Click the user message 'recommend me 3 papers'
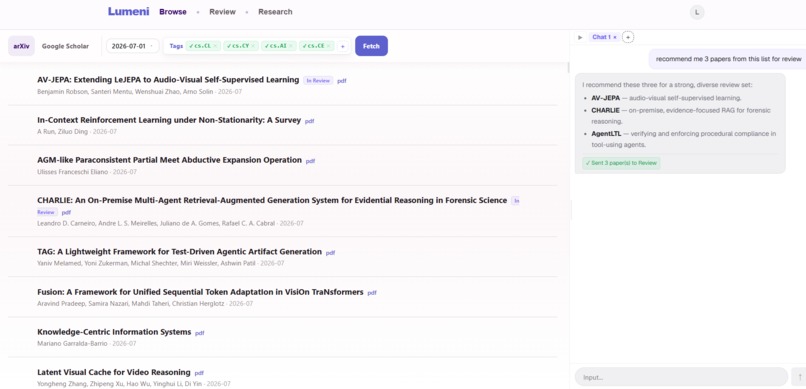Viewport: 806px width, 389px height. 728,59
